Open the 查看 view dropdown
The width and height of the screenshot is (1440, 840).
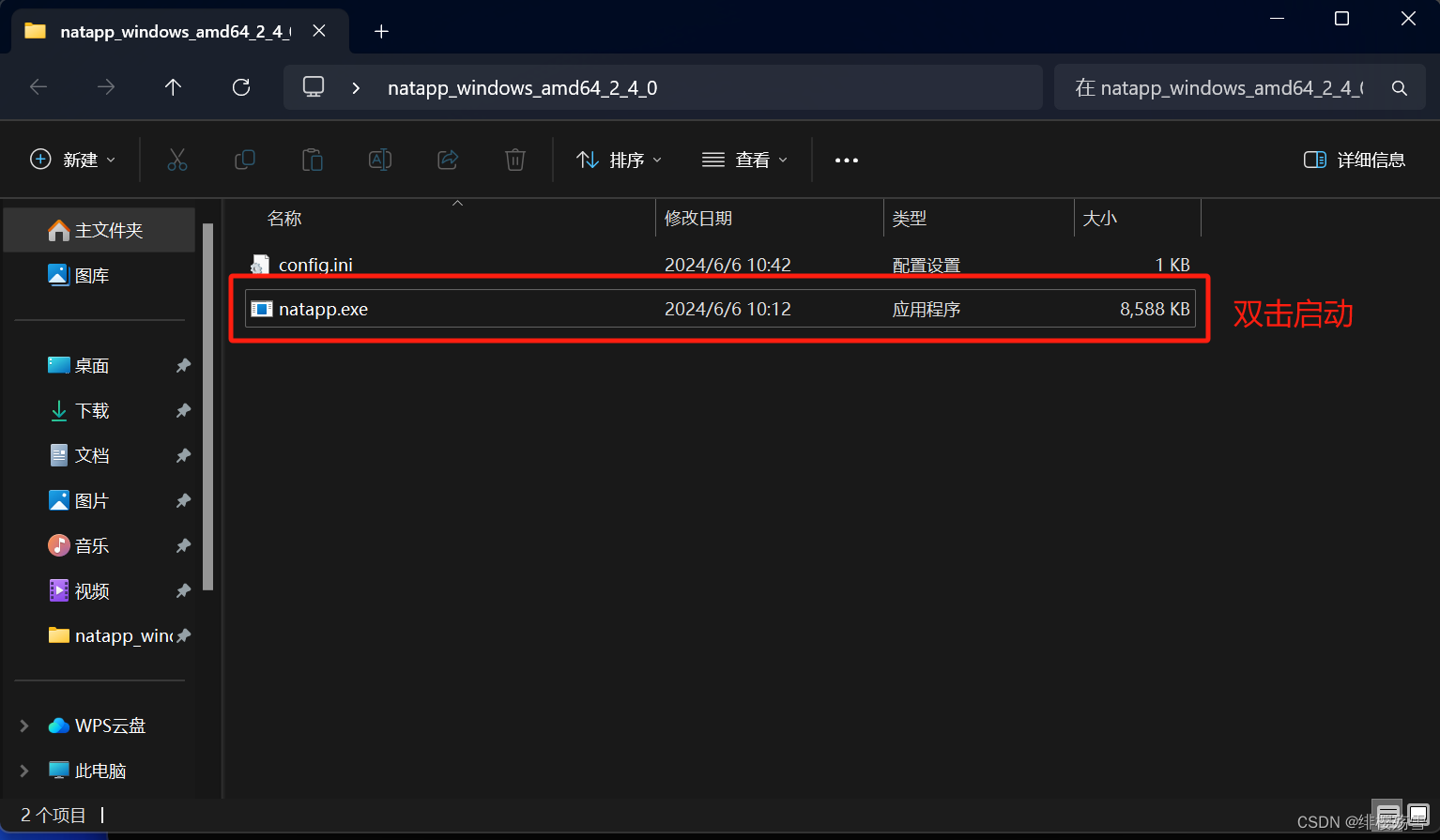pos(744,160)
